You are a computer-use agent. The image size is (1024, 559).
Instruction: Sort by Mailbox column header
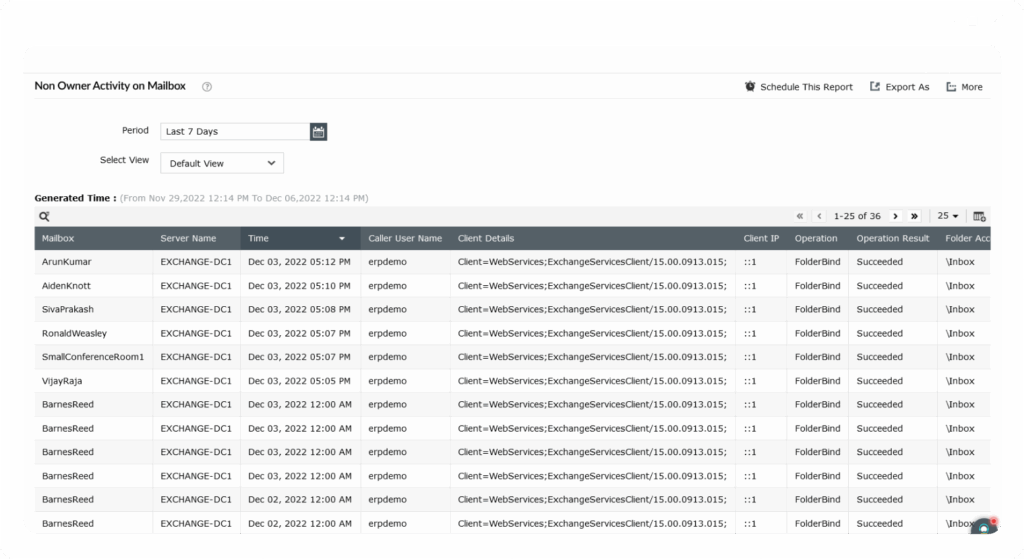pyautogui.click(x=58, y=238)
